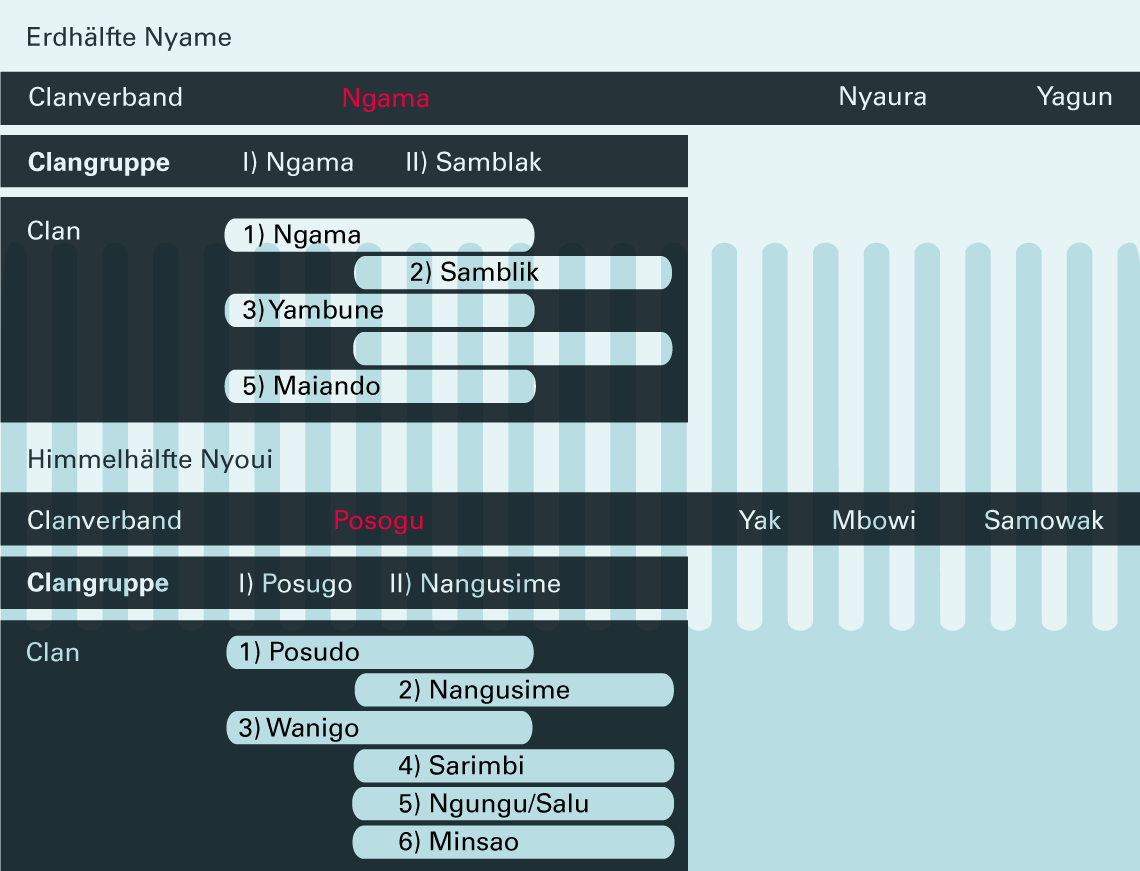Open the Yagun Clanverband entry
1140x871 pixels.
click(1074, 97)
